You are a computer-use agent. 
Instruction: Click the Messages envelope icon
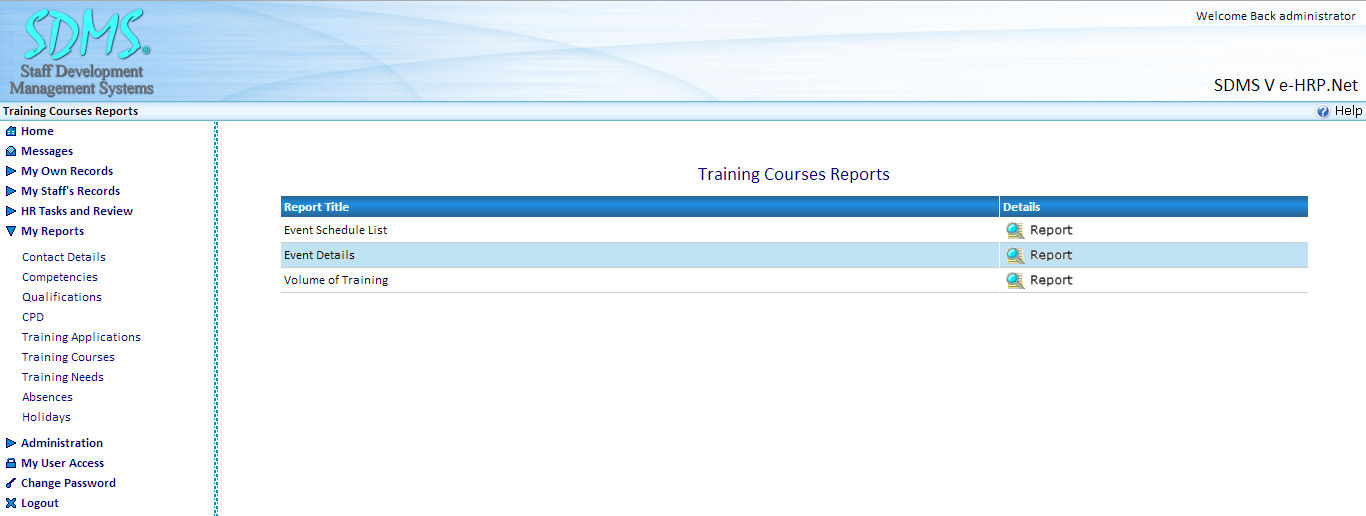[x=11, y=151]
